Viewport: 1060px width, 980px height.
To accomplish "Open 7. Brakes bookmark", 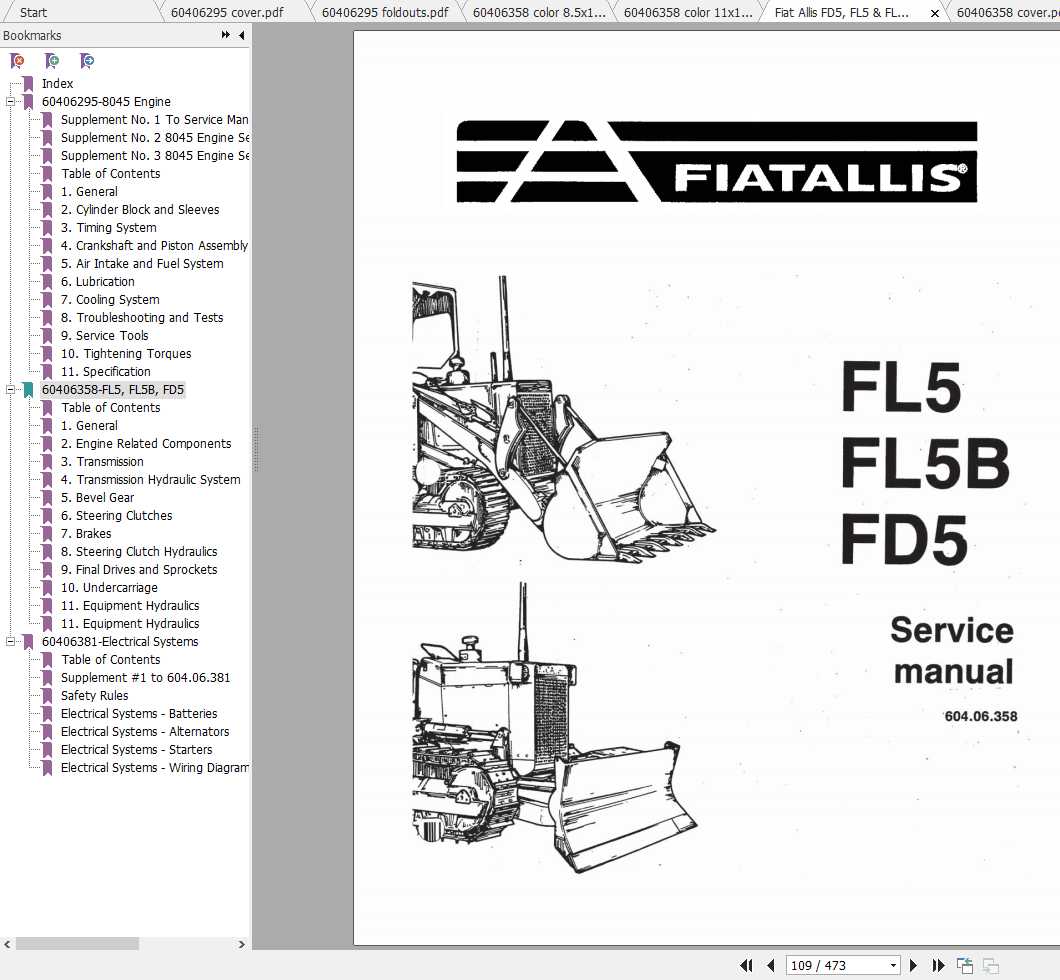I will pos(86,534).
